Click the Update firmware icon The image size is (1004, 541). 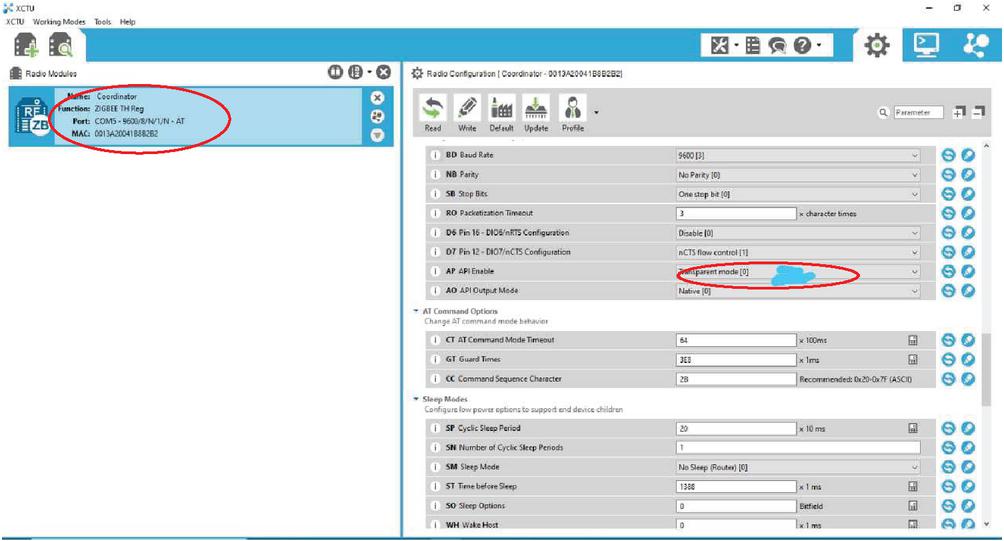tap(535, 113)
